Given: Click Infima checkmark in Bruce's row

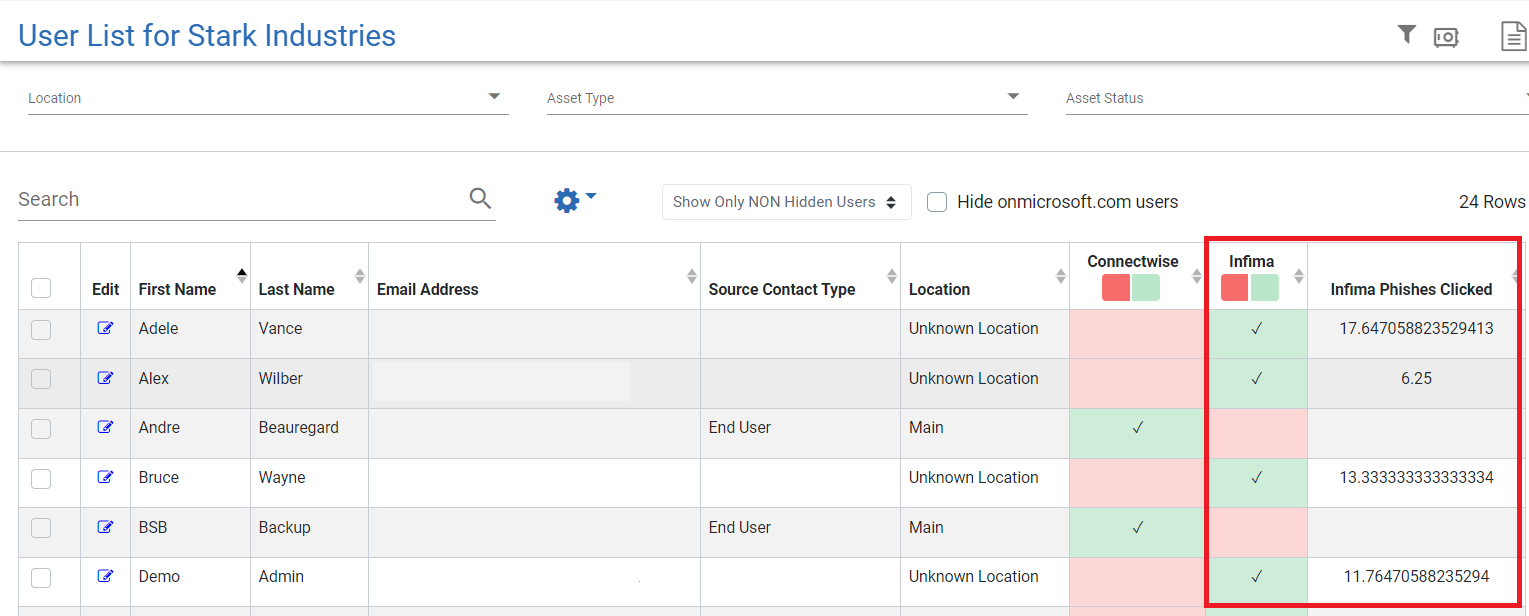Looking at the screenshot, I should pyautogui.click(x=1257, y=477).
